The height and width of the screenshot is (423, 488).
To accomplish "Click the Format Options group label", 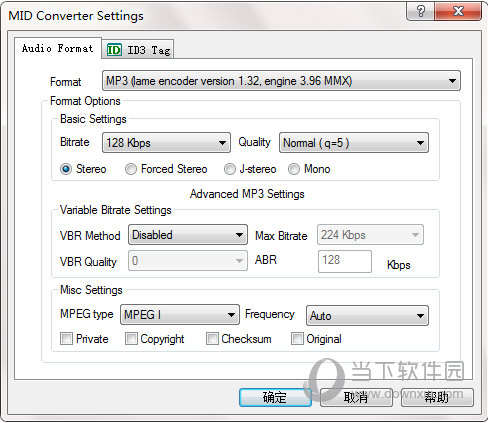I will [x=85, y=101].
